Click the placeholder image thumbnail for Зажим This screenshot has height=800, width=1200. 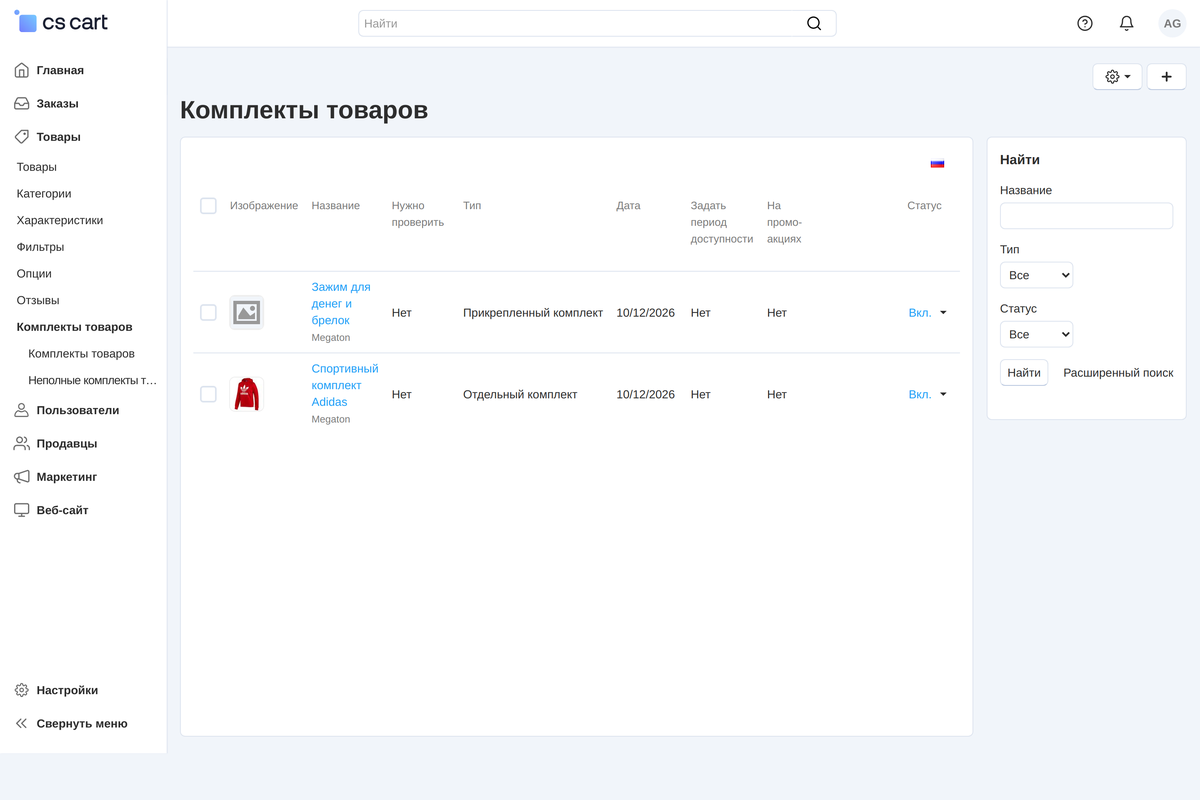[246, 313]
